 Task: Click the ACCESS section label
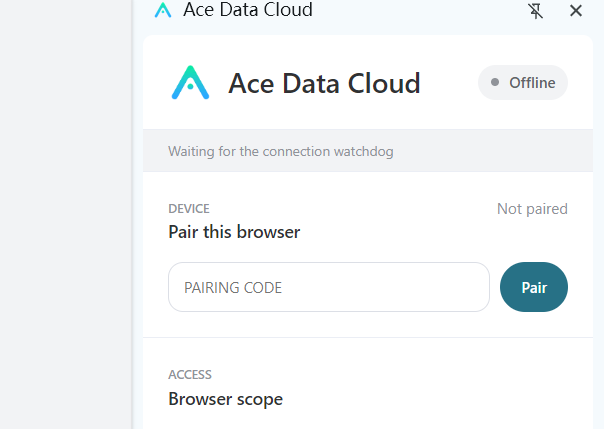(190, 375)
